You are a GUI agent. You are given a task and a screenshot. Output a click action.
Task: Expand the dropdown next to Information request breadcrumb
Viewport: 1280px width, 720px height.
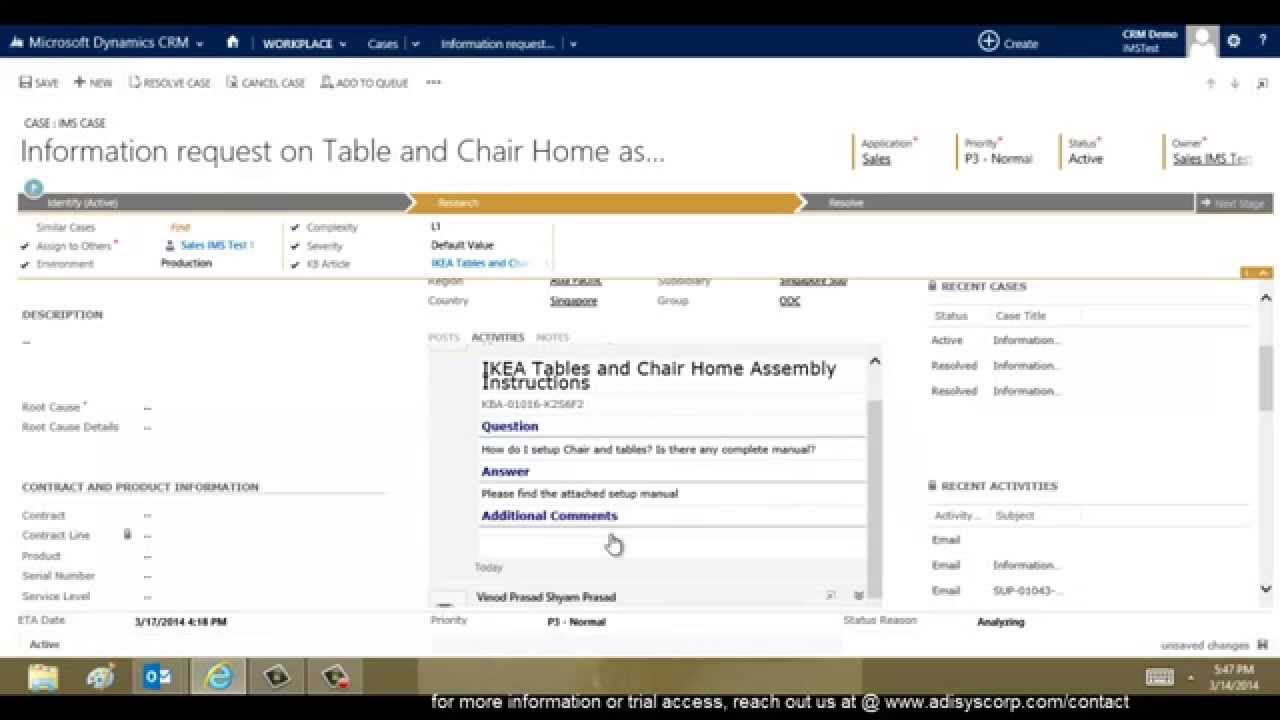coord(573,44)
